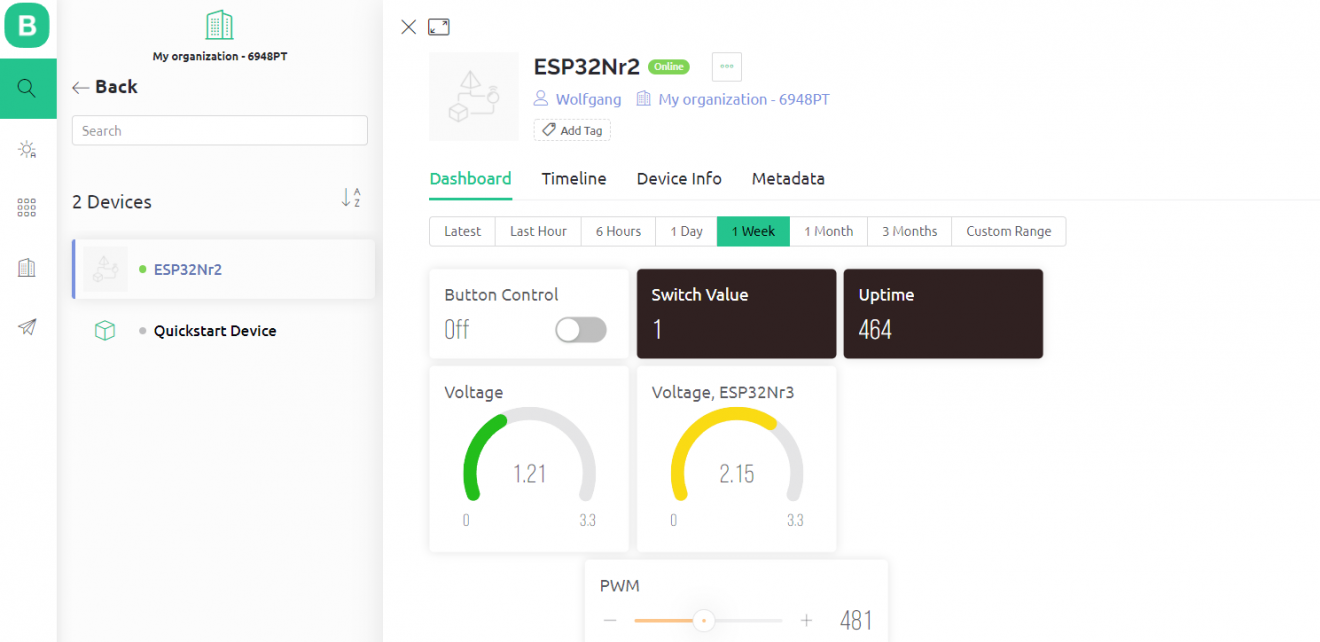The height and width of the screenshot is (642, 1320).
Task: Switch to the Device Info tab
Action: pos(679,179)
